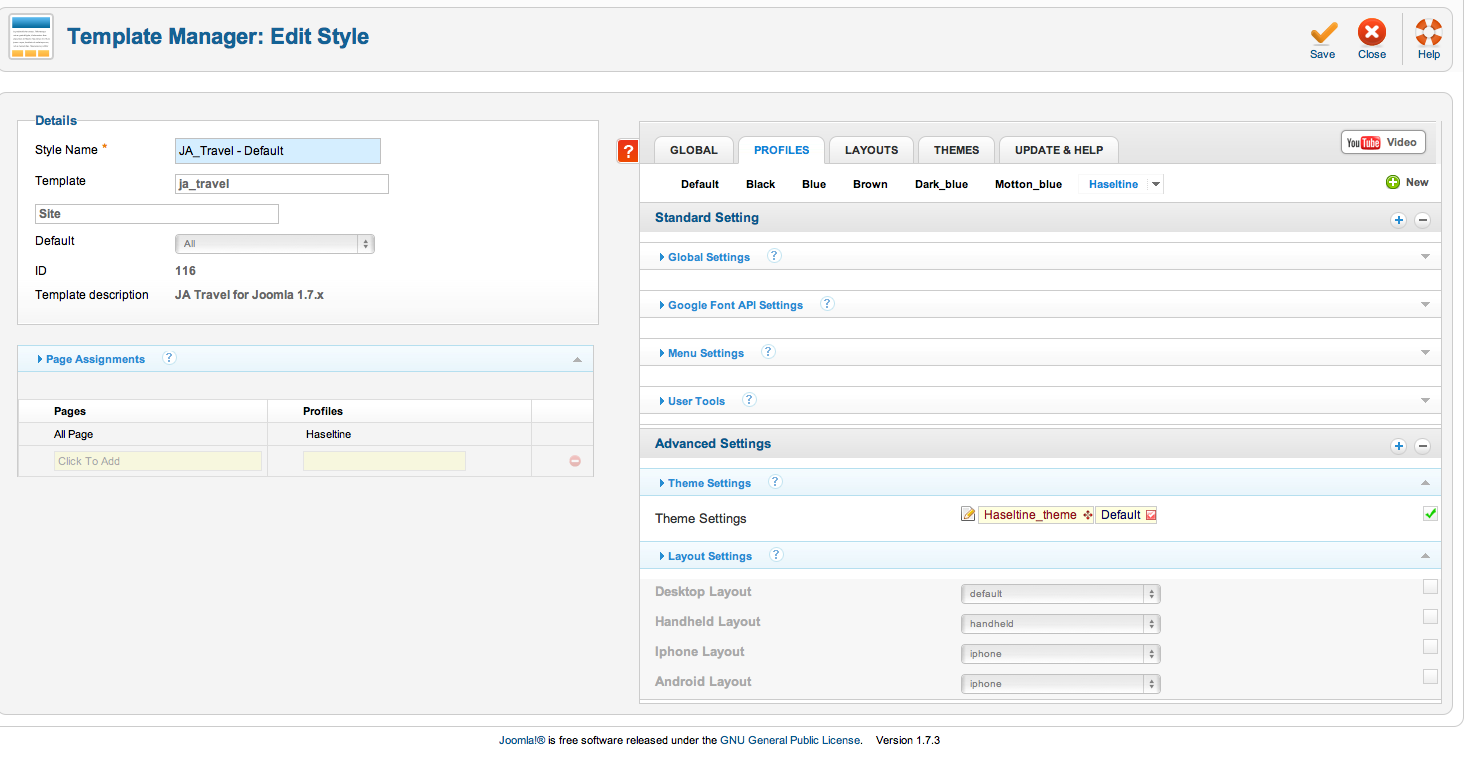Collapse the Theme Settings section header
The image size is (1466, 757).
pos(1040,483)
